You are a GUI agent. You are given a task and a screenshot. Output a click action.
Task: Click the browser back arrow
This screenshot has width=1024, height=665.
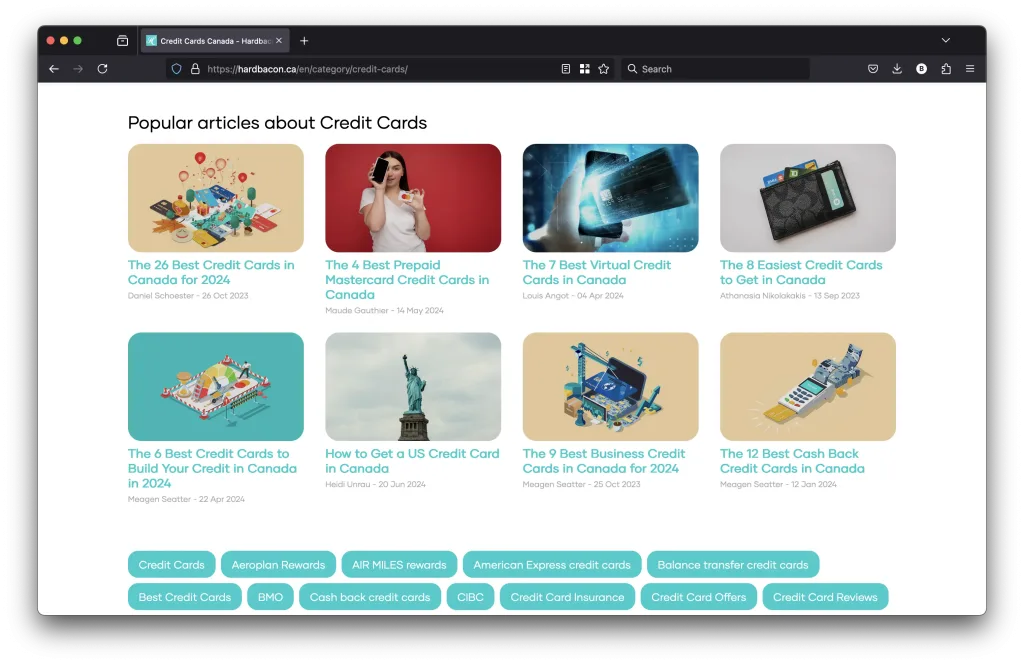tap(54, 69)
